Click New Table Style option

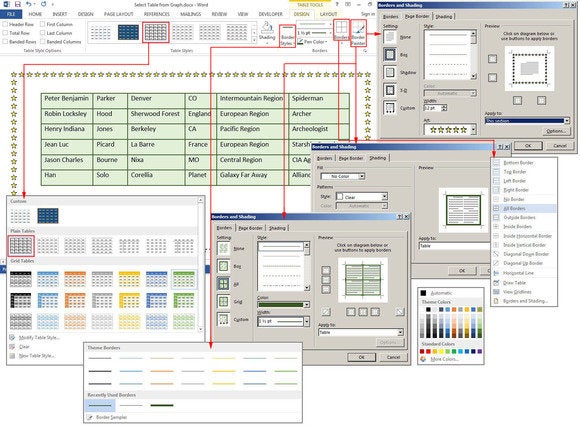pos(36,356)
